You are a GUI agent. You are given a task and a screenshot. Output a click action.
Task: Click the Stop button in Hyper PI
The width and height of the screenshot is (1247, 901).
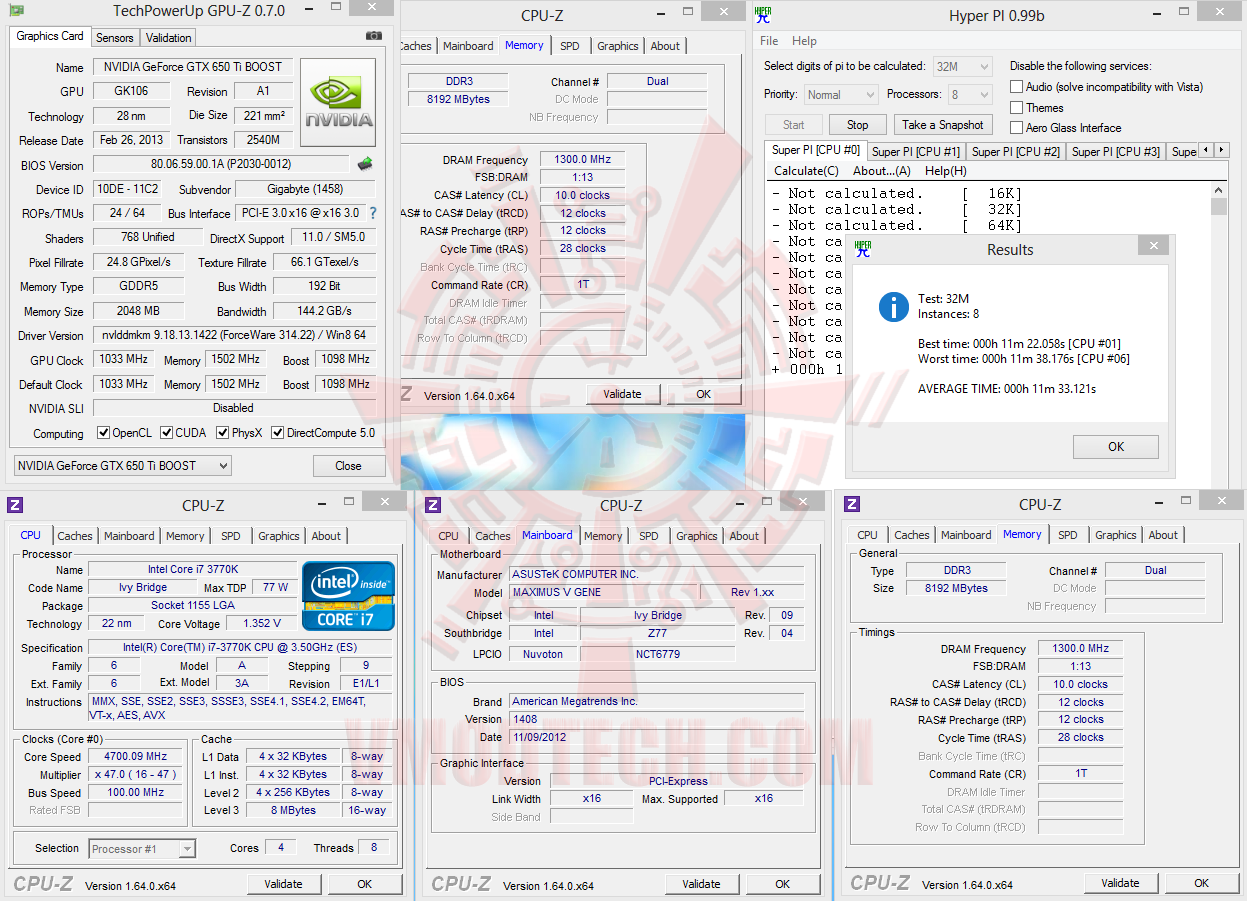click(x=857, y=125)
